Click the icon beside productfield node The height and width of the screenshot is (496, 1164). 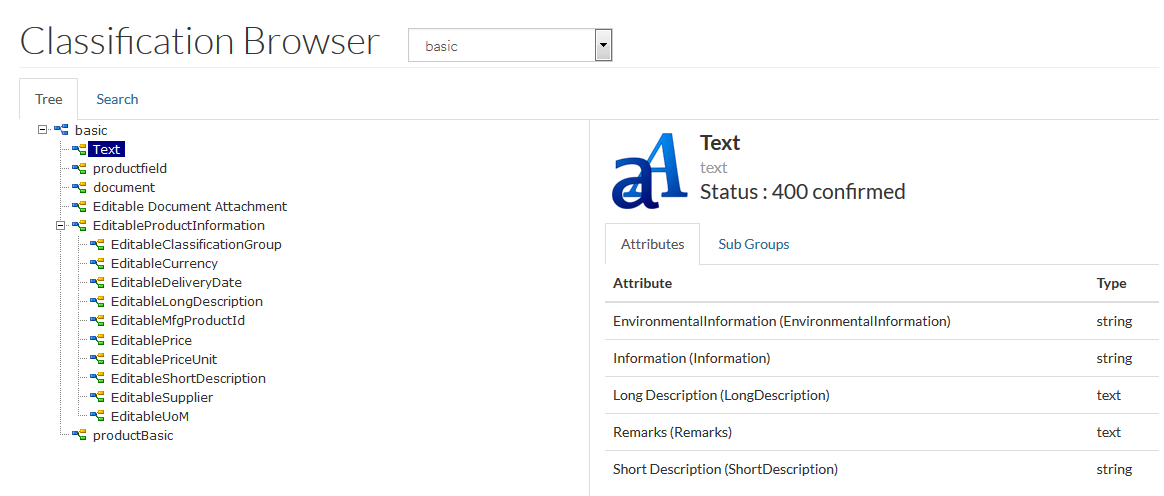79,168
